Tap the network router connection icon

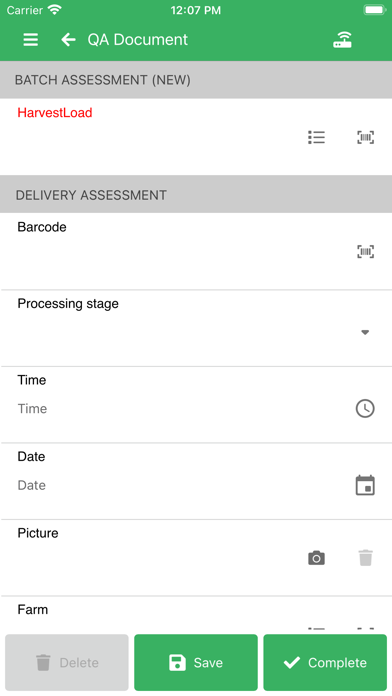[342, 40]
